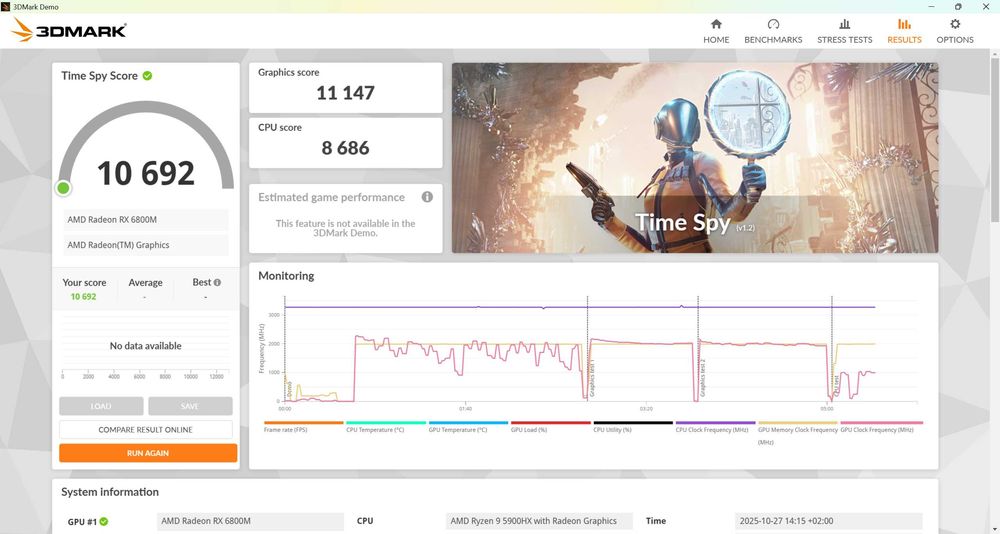The image size is (1000, 534).
Task: Click the No data available text
Action: 145,346
